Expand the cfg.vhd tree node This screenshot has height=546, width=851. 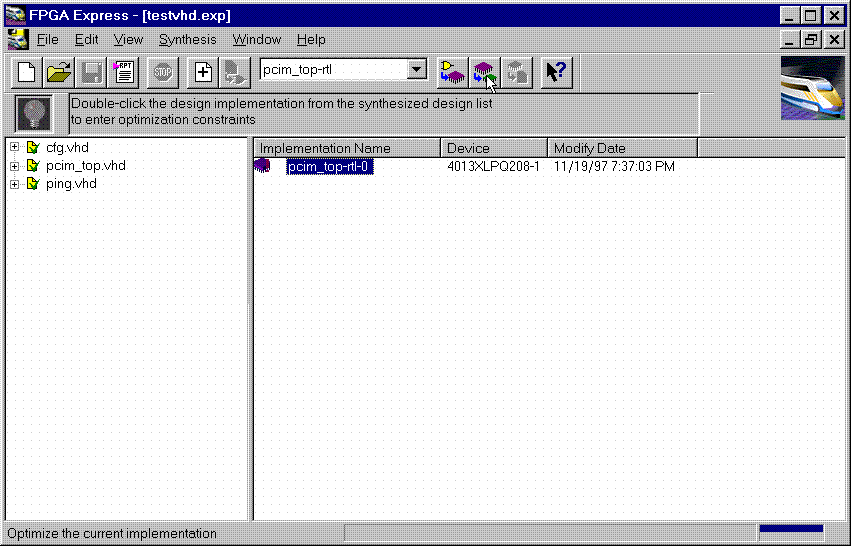point(15,148)
